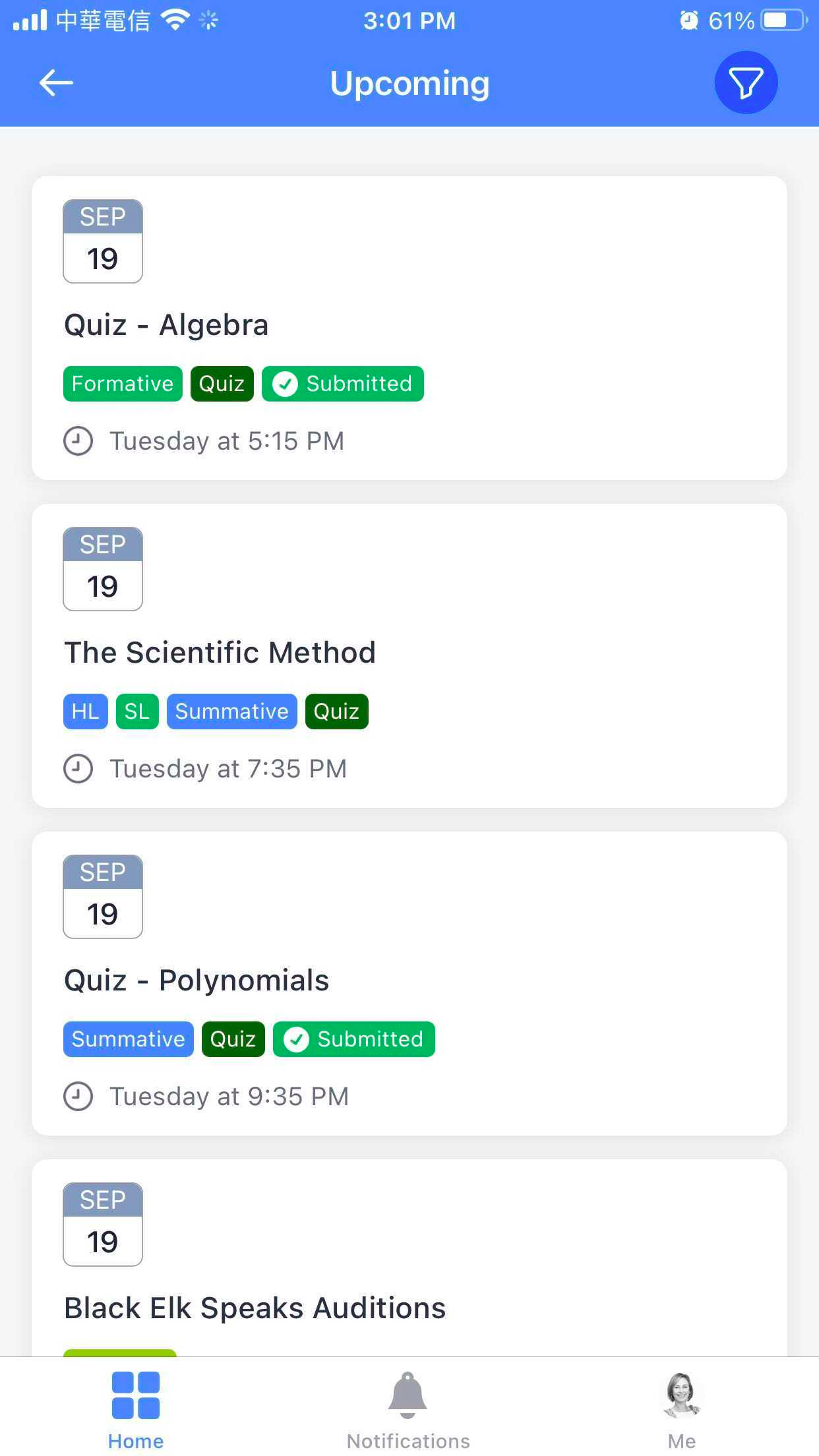Tap clock icon beside Tuesday at 5:15 PM

click(x=78, y=441)
